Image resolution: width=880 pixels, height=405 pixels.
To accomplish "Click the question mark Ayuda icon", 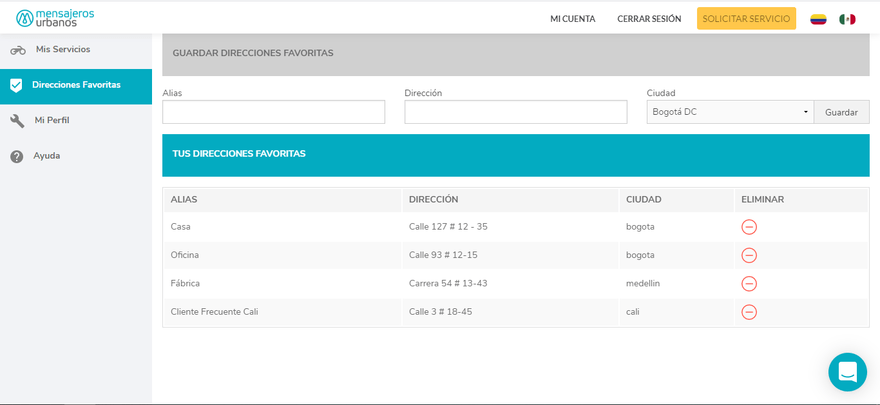I will 17,156.
